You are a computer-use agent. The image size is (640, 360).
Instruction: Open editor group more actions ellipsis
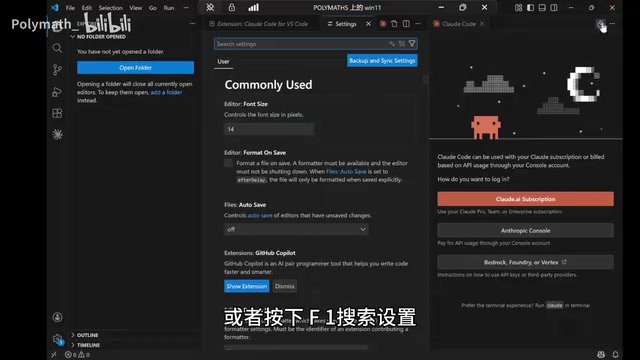click(x=418, y=24)
